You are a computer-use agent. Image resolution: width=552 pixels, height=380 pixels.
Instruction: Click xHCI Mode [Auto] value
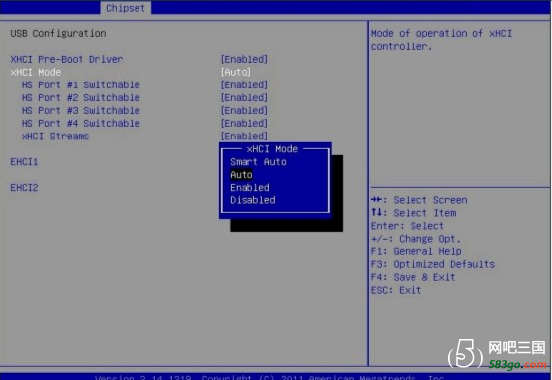pyautogui.click(x=236, y=72)
